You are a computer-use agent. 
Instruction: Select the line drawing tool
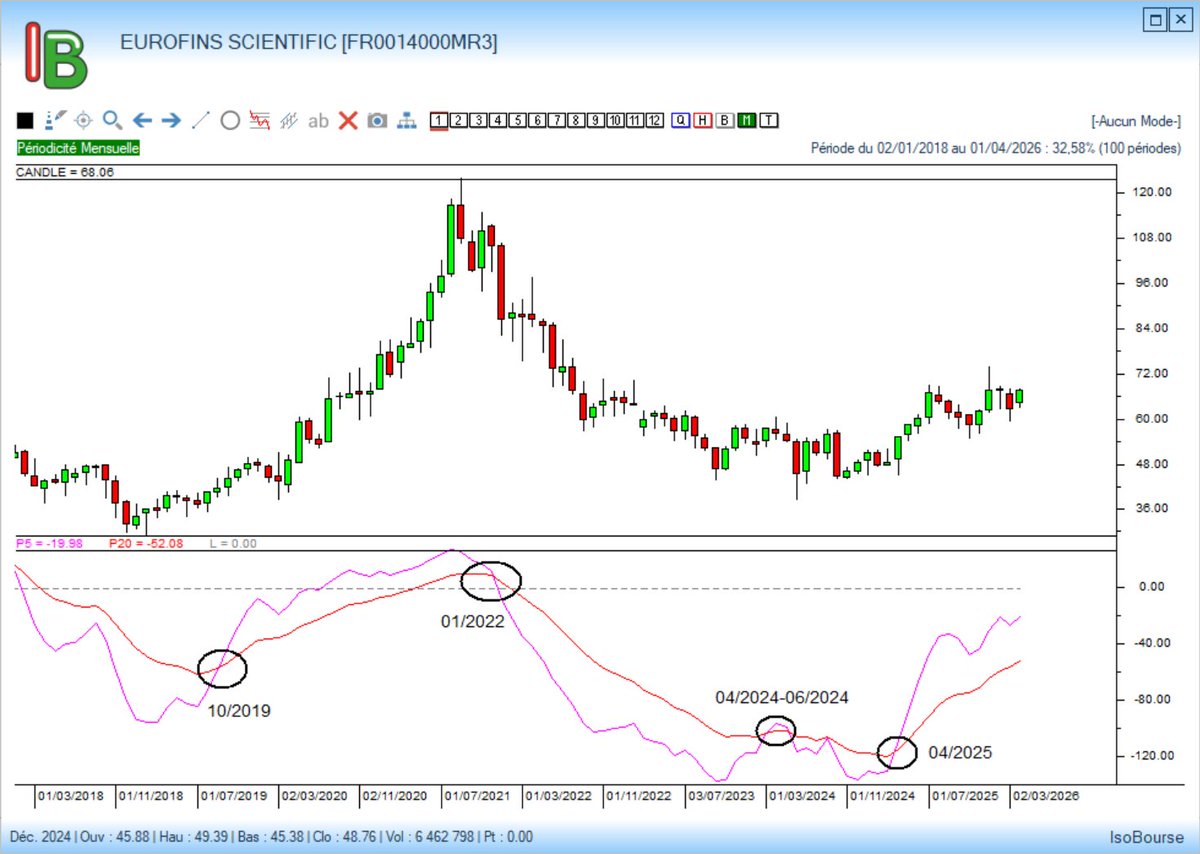[x=201, y=121]
